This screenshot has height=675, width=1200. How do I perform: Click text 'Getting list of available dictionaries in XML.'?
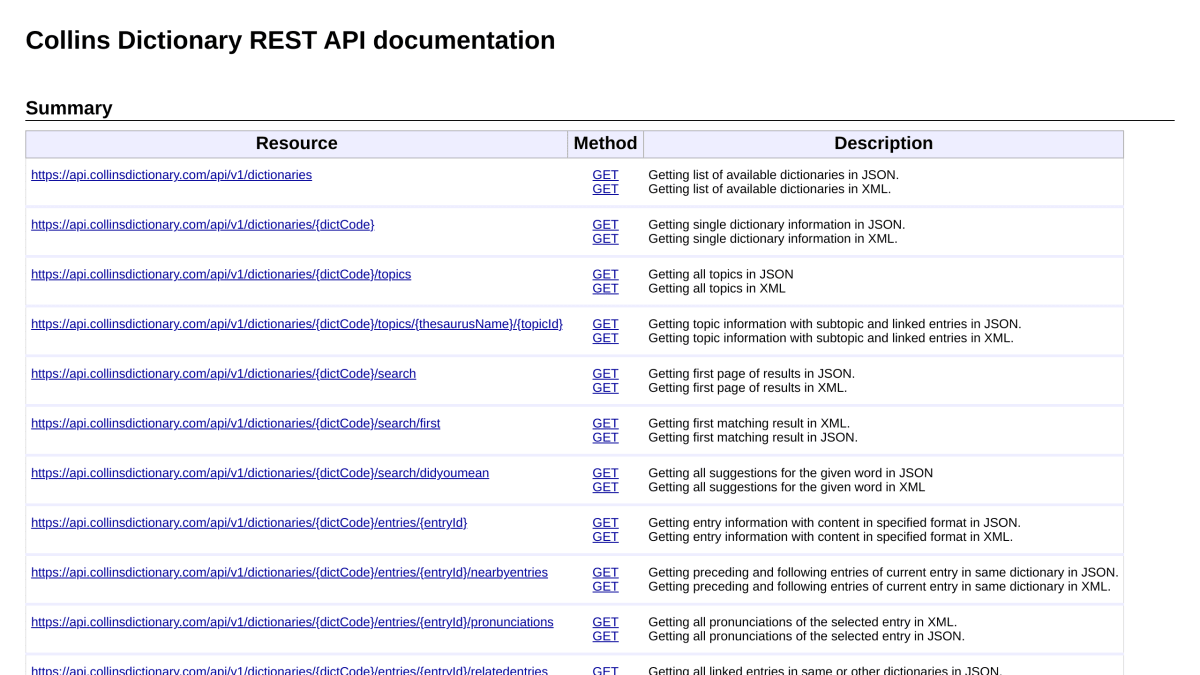pos(769,189)
